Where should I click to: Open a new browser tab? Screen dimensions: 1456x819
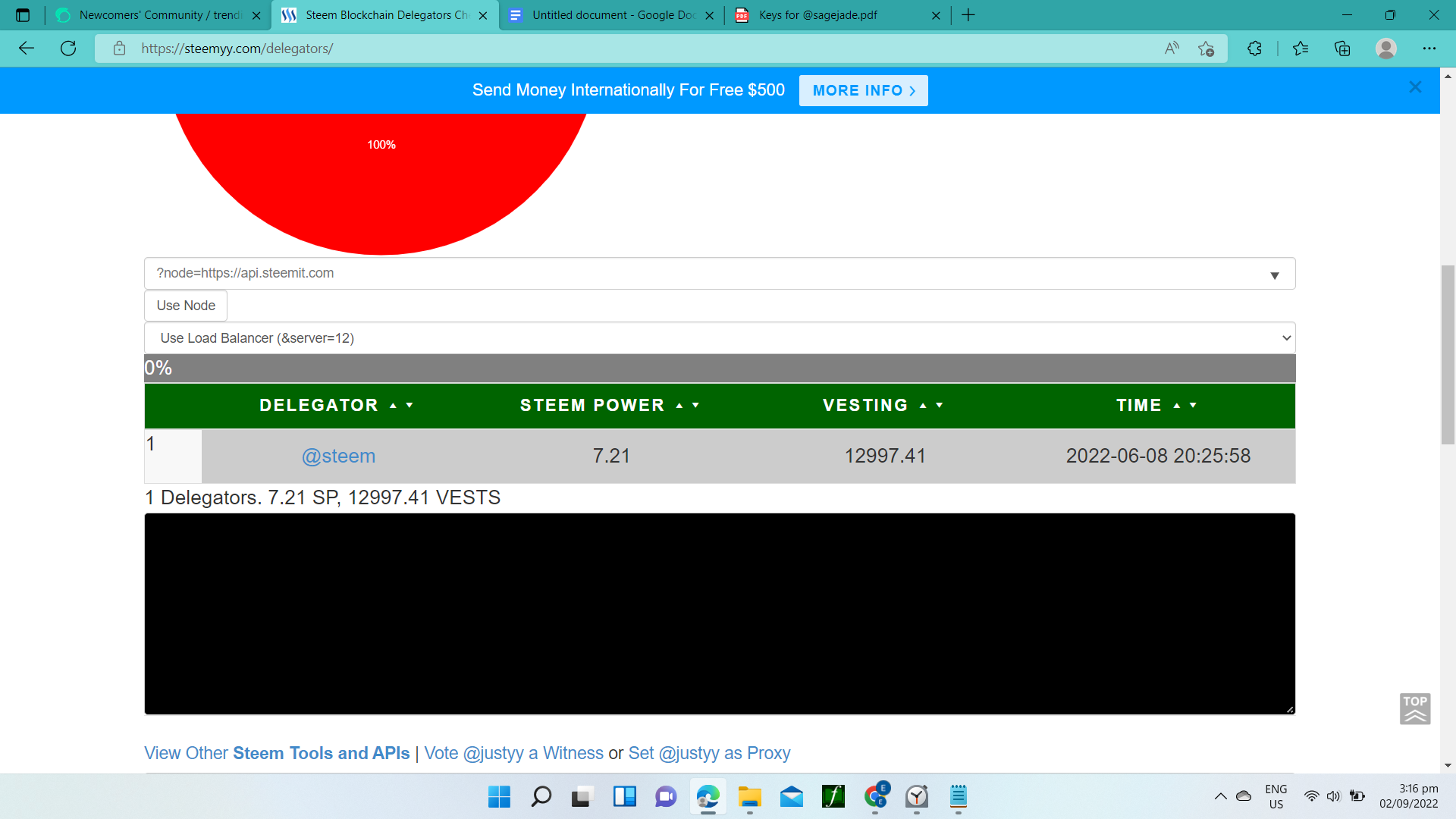pyautogui.click(x=968, y=15)
